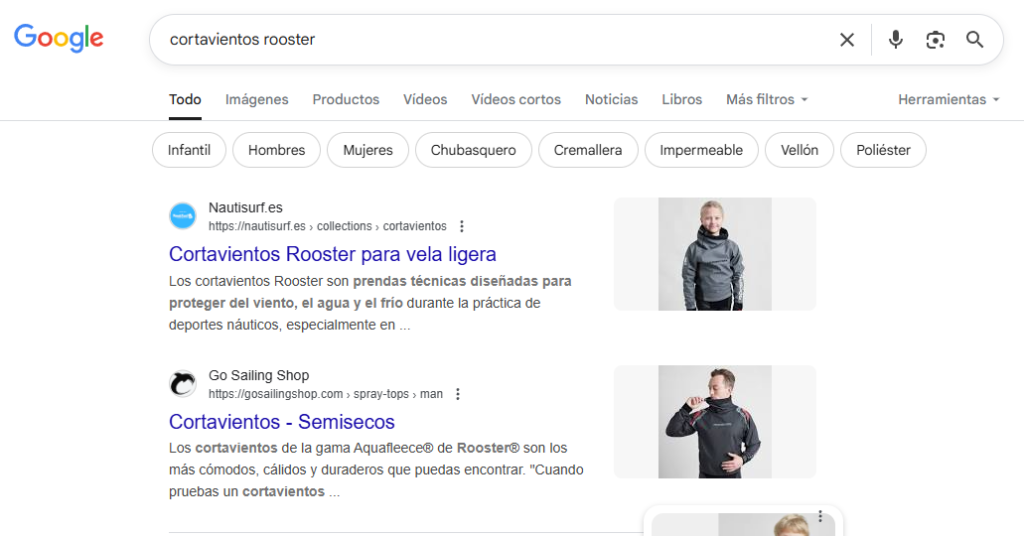Screen dimensions: 1024x536
Task: Click the magnifying glass search icon
Action: pyautogui.click(x=975, y=40)
